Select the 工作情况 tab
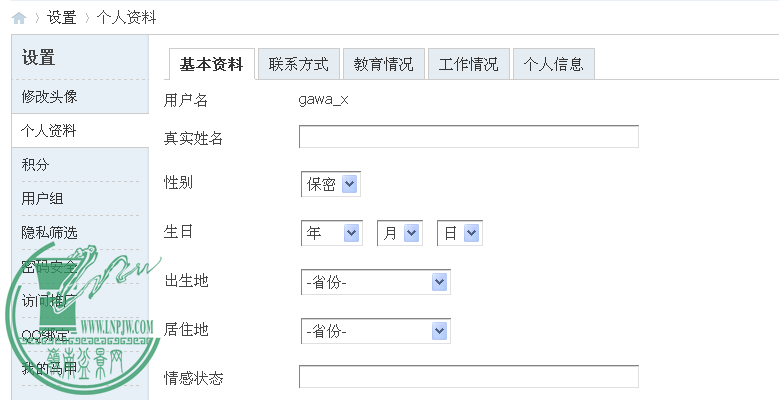This screenshot has width=779, height=400. click(468, 64)
